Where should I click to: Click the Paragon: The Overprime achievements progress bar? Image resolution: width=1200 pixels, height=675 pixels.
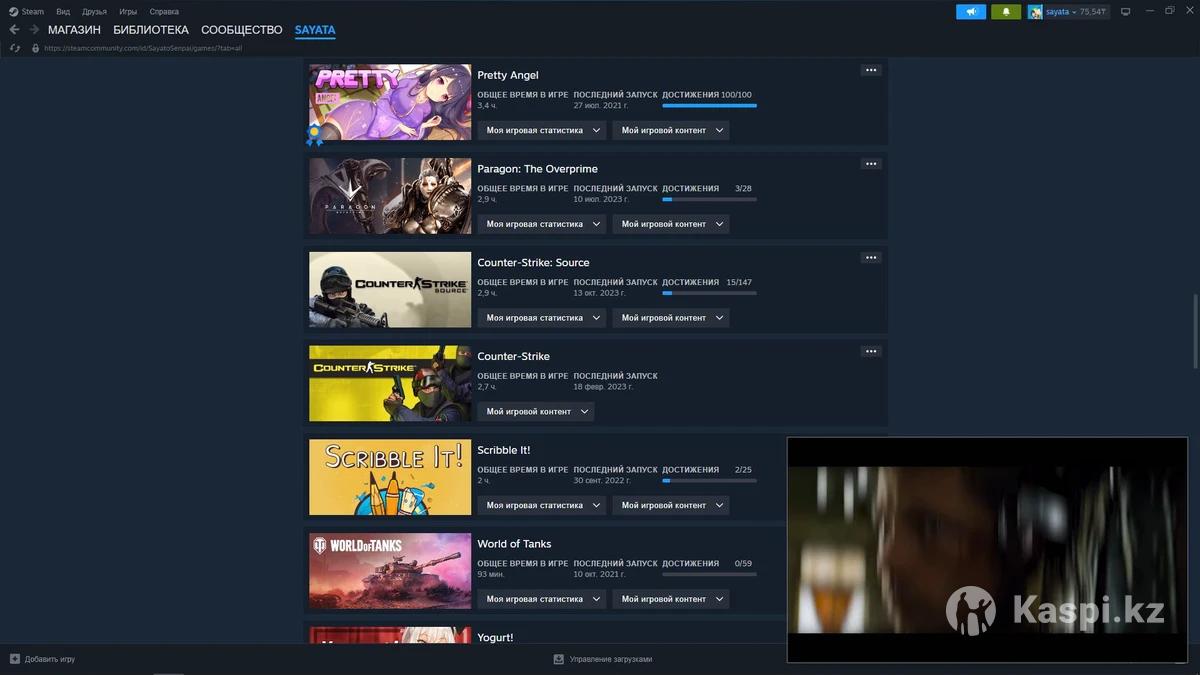[709, 199]
